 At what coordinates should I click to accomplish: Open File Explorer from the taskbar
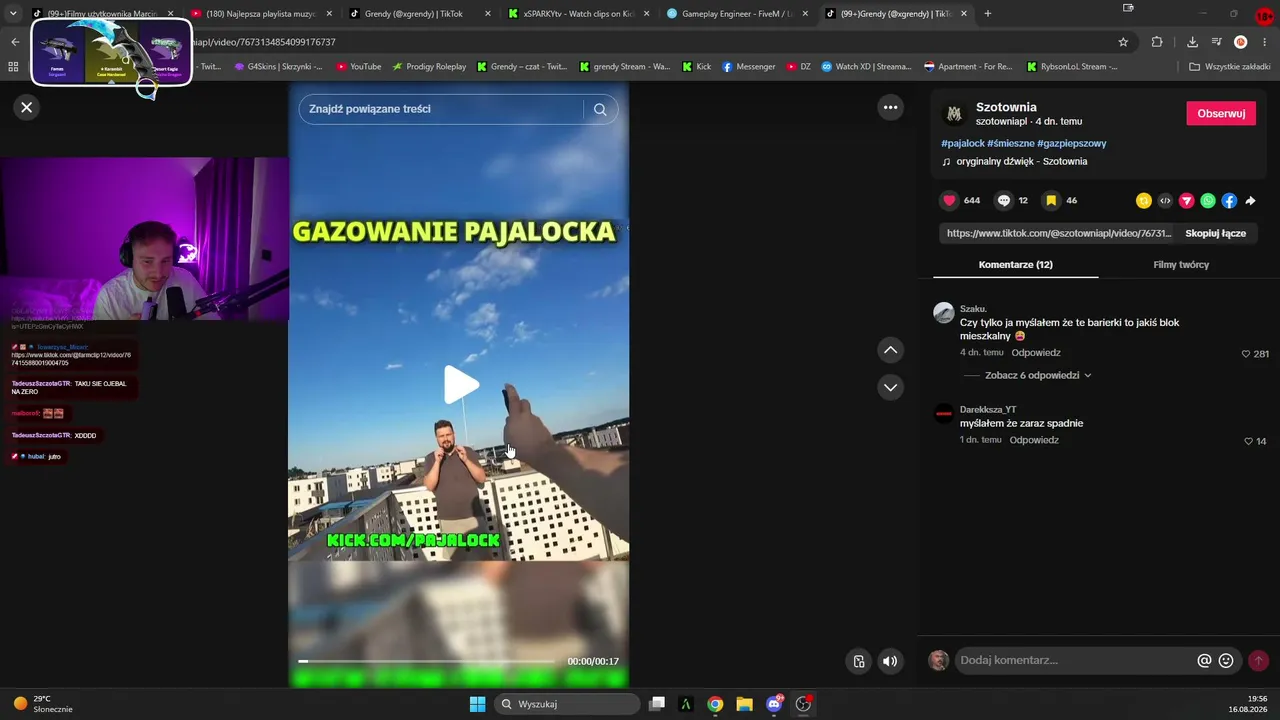pyautogui.click(x=745, y=704)
